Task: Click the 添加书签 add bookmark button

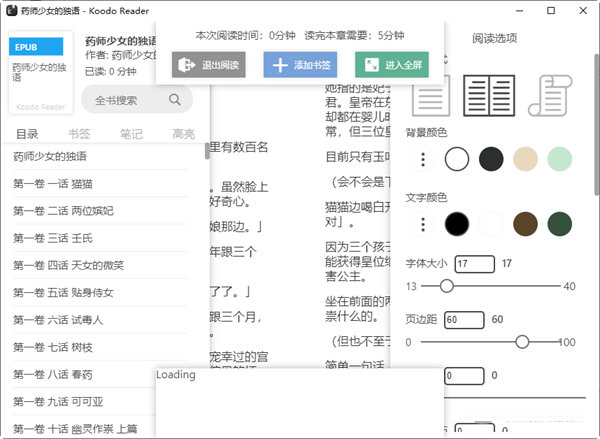Action: (x=300, y=65)
